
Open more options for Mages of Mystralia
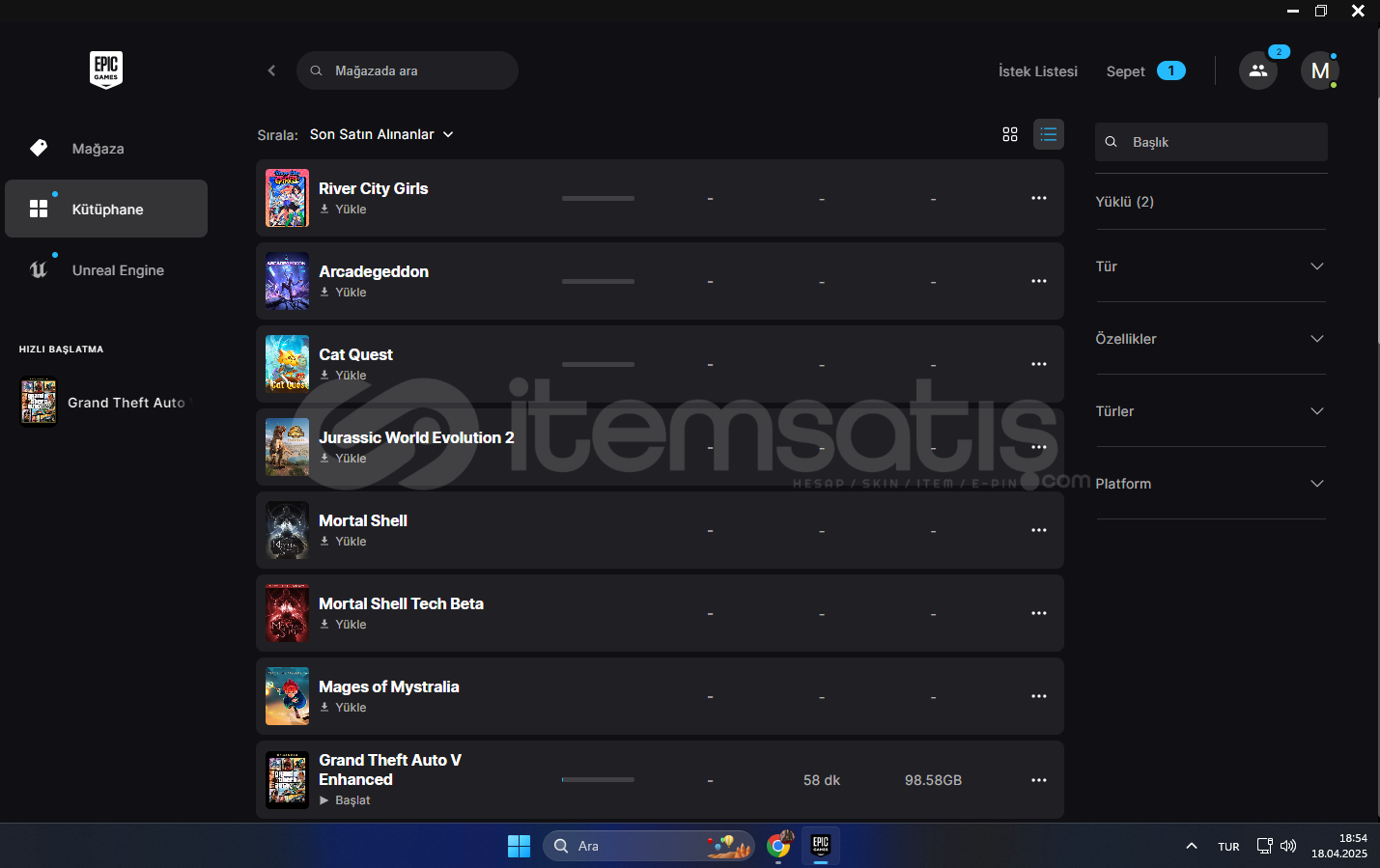(1039, 696)
